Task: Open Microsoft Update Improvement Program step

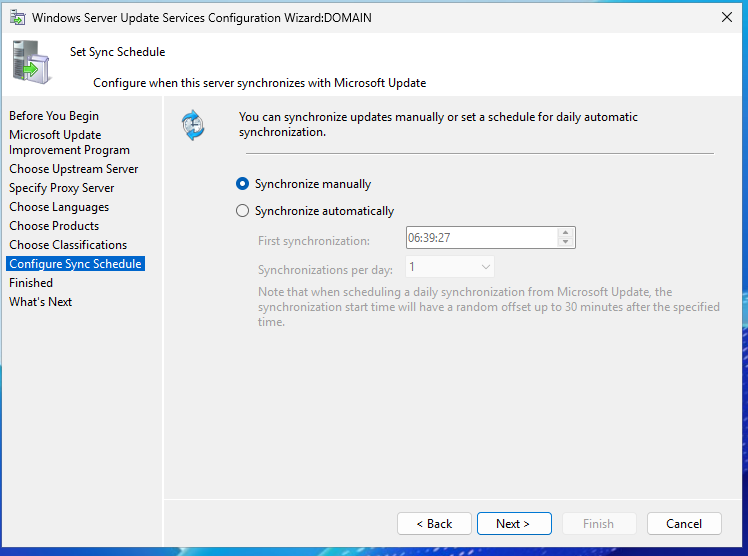Action: point(69,142)
